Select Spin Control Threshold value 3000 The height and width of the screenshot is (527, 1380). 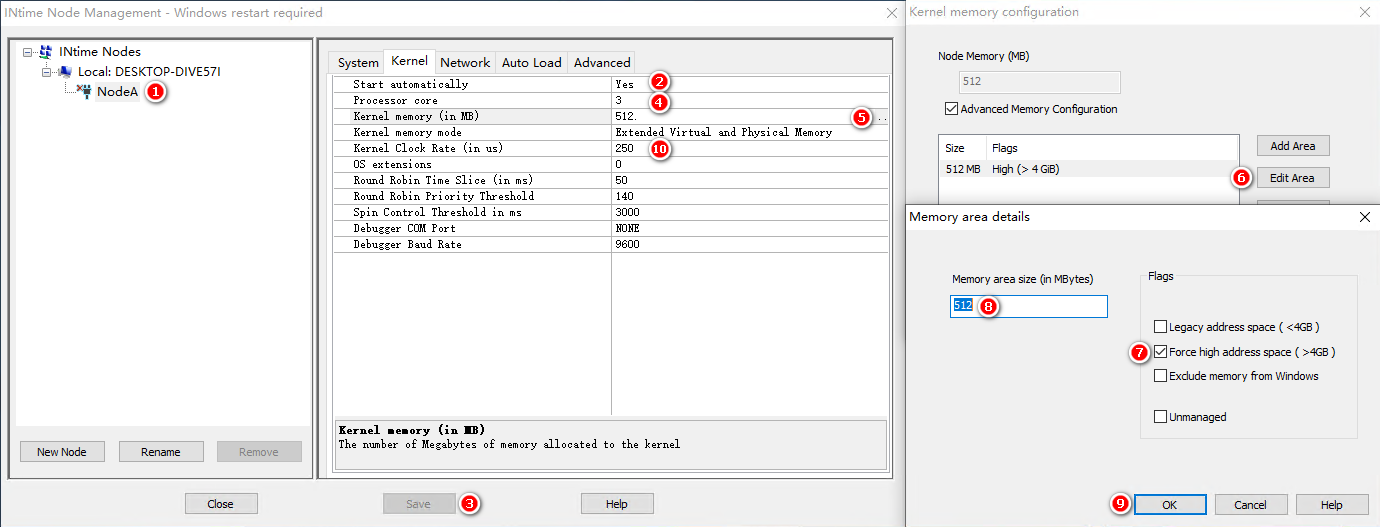[x=628, y=213]
